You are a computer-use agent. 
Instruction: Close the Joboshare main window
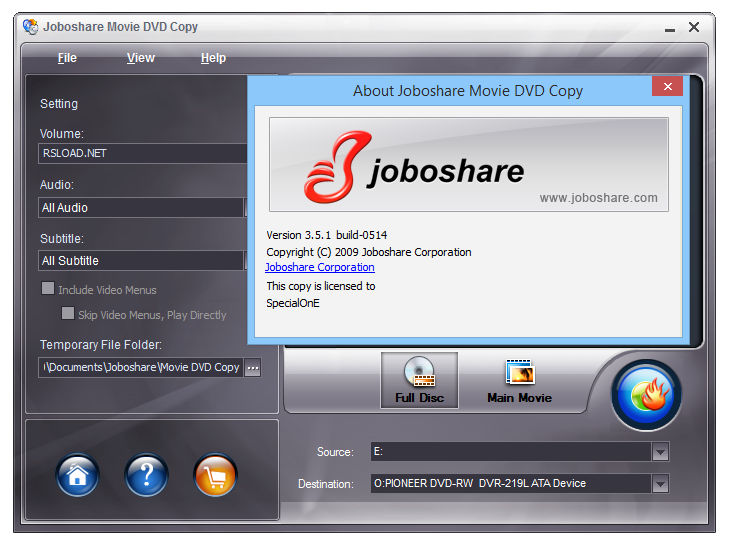[694, 27]
